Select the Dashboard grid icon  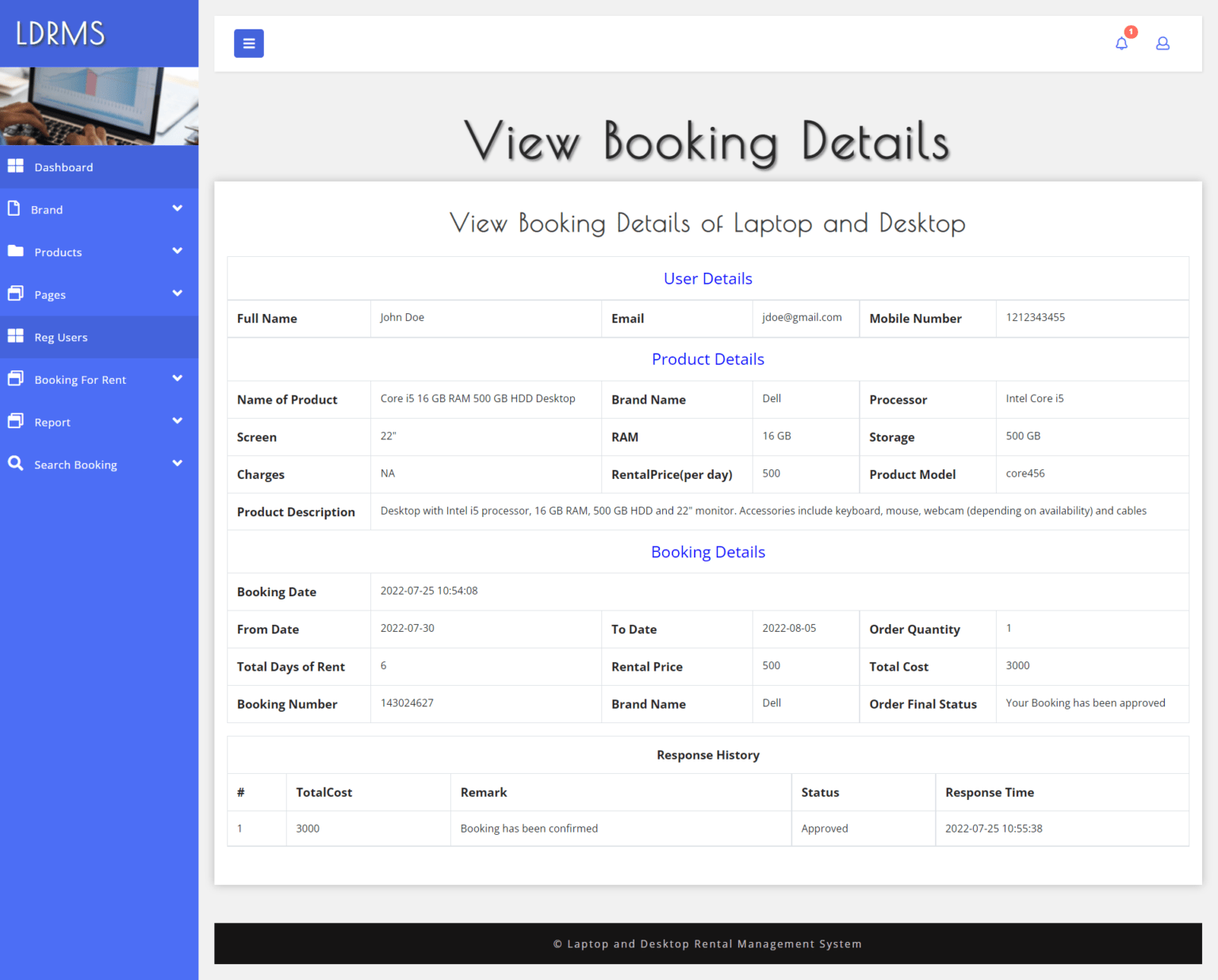[16, 166]
